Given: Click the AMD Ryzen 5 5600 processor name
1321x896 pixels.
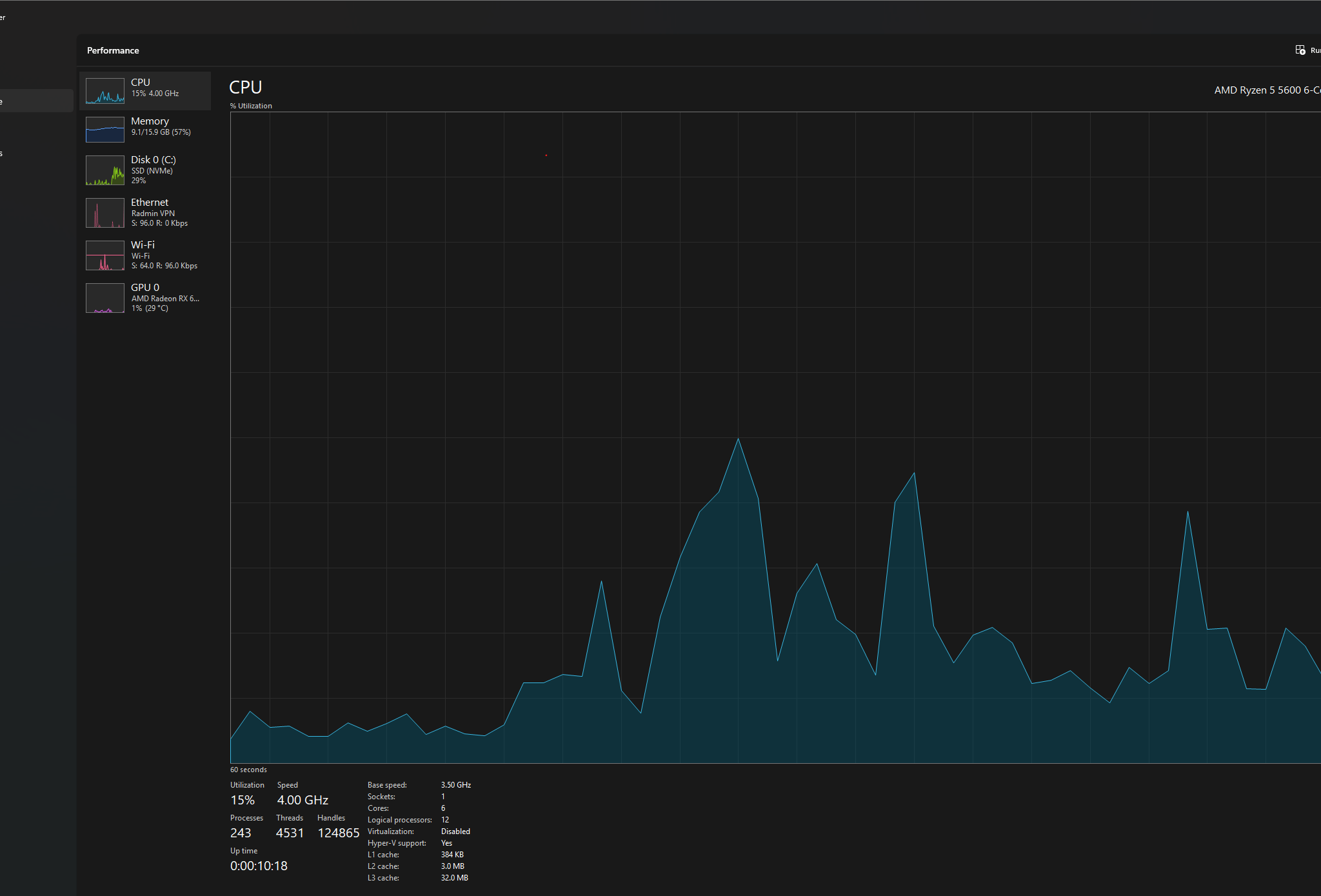Looking at the screenshot, I should tap(1267, 90).
